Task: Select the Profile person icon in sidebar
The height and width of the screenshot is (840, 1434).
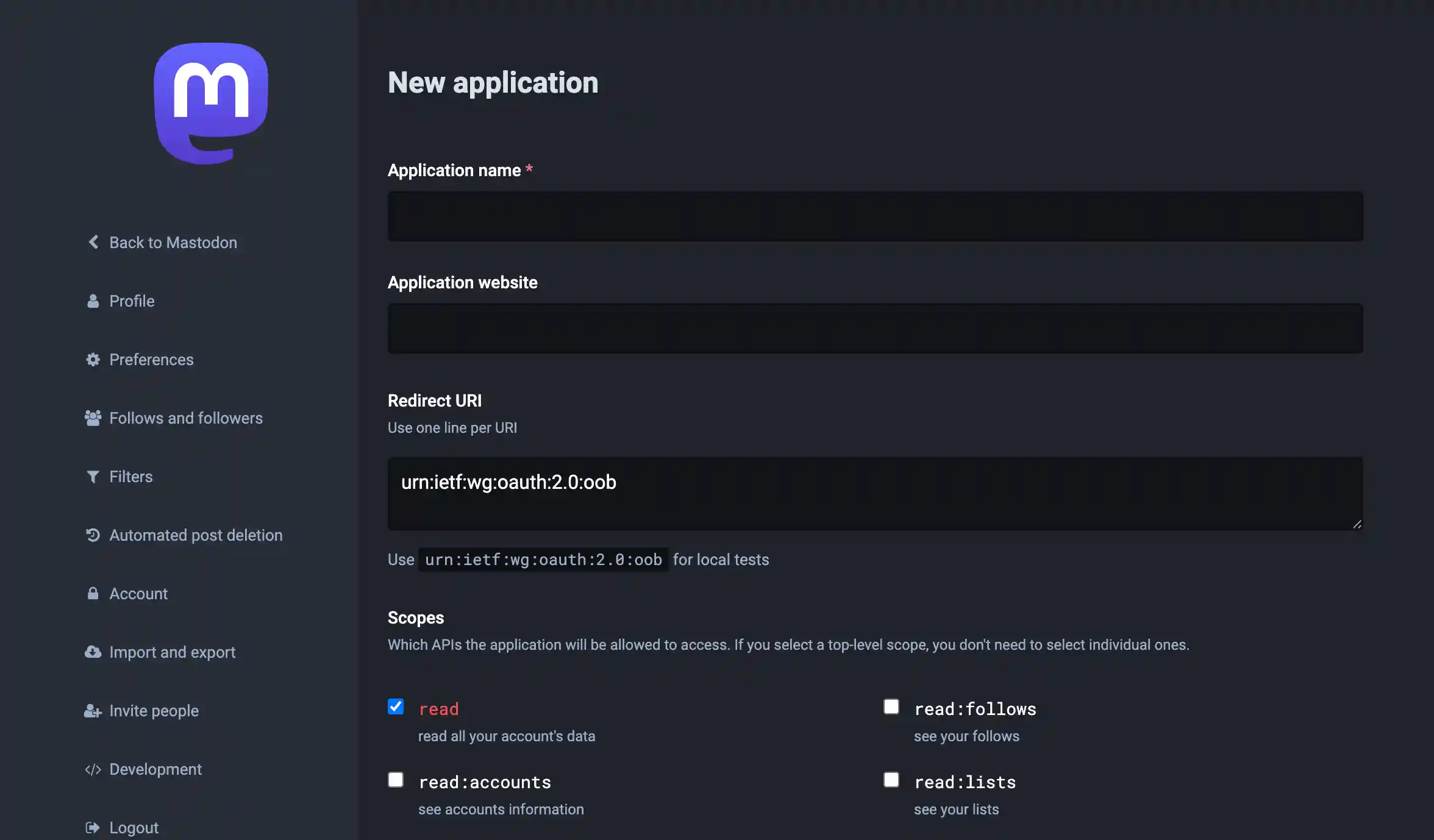Action: 93,300
